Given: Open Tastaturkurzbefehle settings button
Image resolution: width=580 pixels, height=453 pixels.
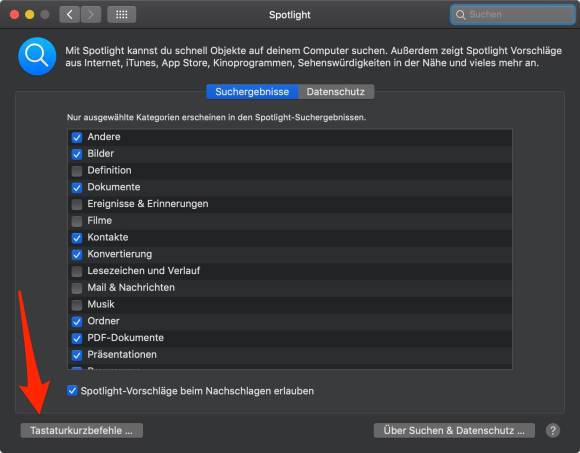Looking at the screenshot, I should (x=81, y=431).
